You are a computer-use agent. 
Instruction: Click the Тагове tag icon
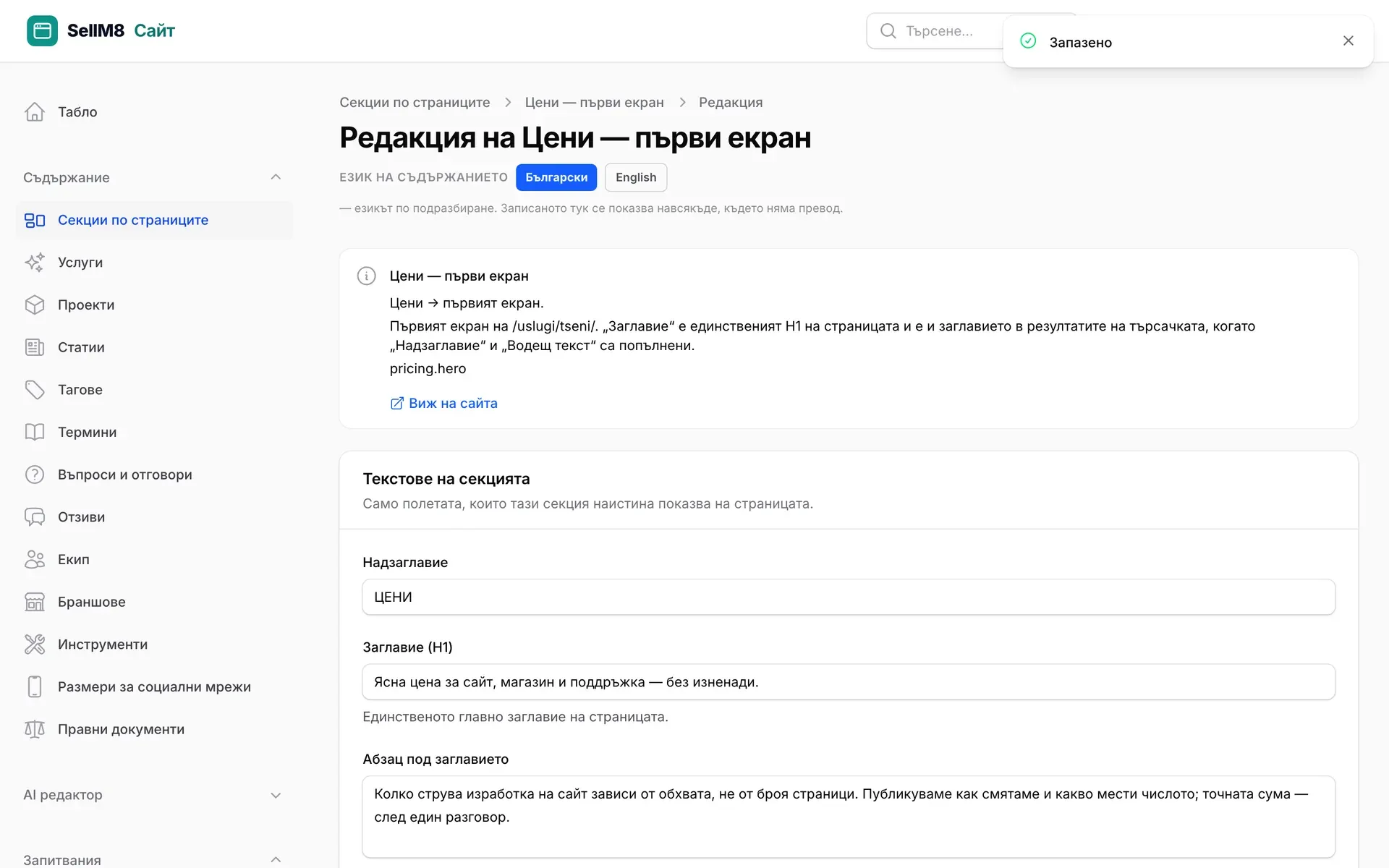click(x=35, y=390)
